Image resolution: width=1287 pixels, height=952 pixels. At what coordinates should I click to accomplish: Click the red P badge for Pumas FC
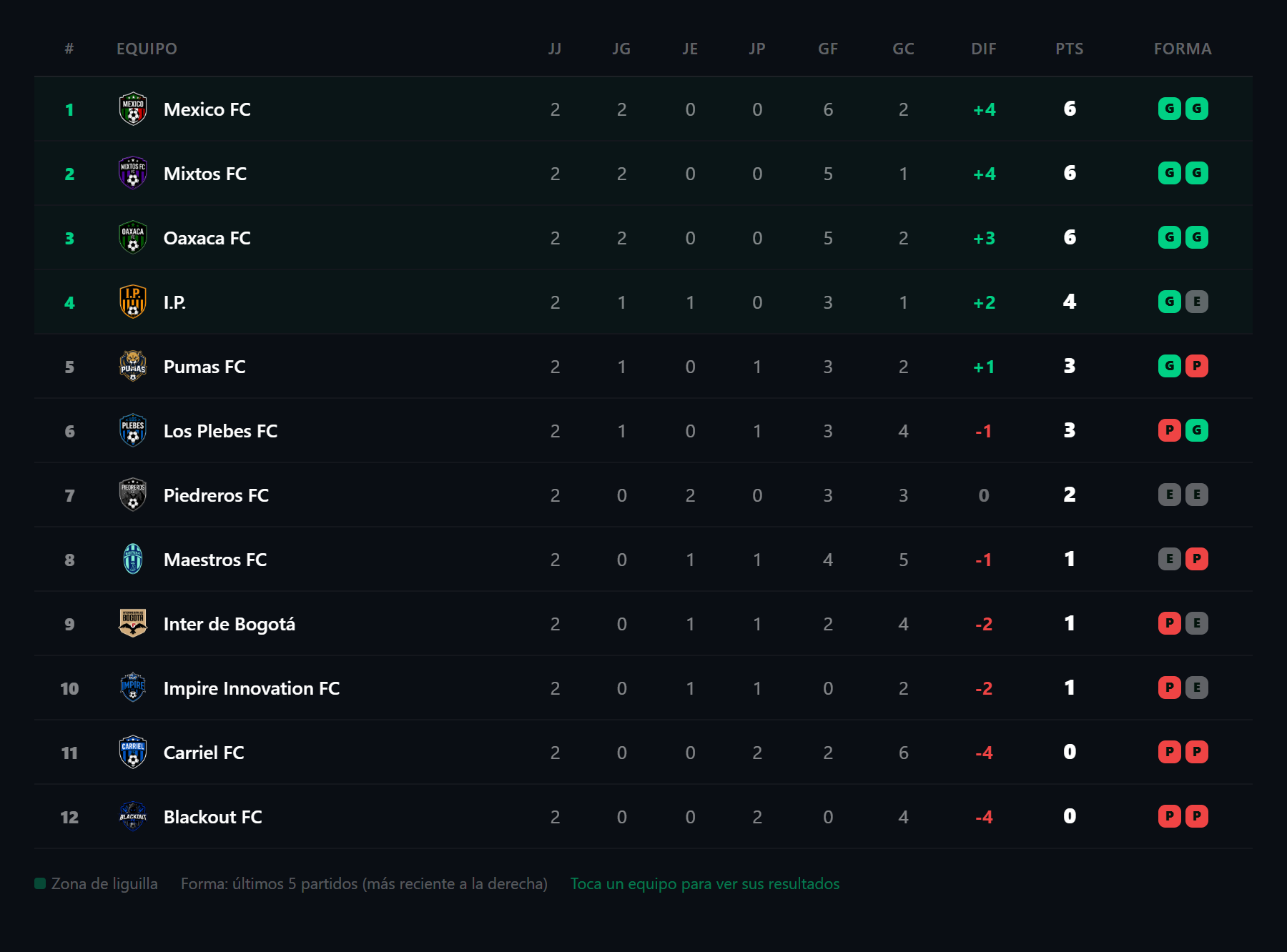(x=1197, y=366)
